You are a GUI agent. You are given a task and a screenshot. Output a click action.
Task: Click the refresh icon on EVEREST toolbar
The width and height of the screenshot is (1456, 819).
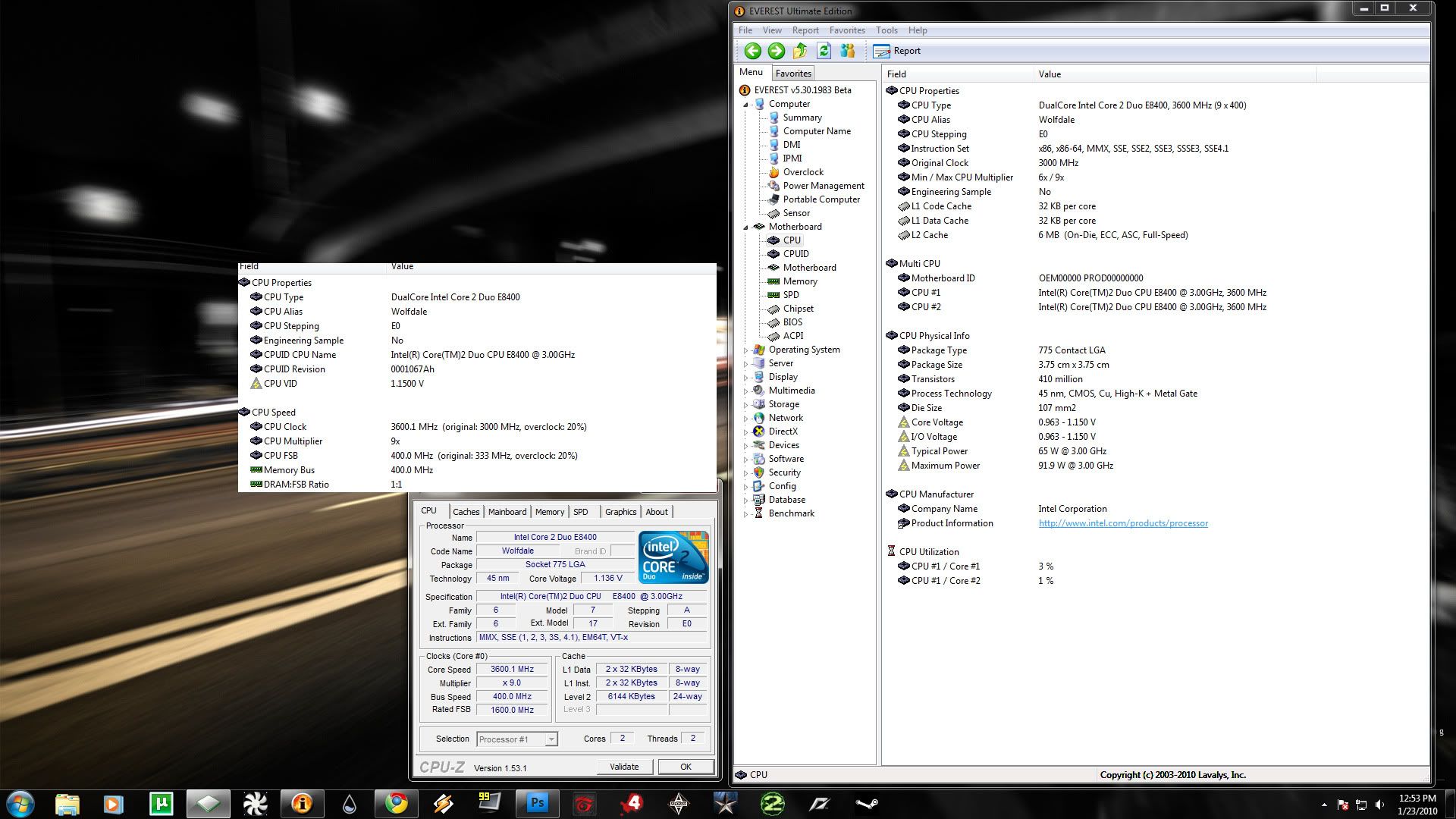click(823, 51)
